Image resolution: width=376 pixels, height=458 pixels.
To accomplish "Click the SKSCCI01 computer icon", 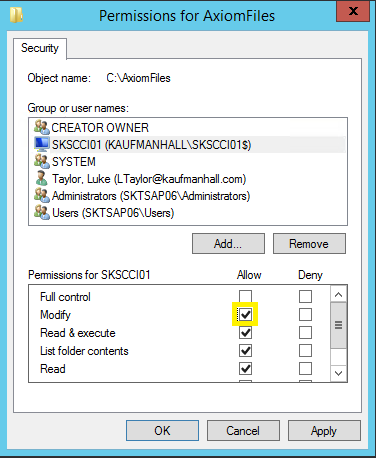I will pos(42,144).
